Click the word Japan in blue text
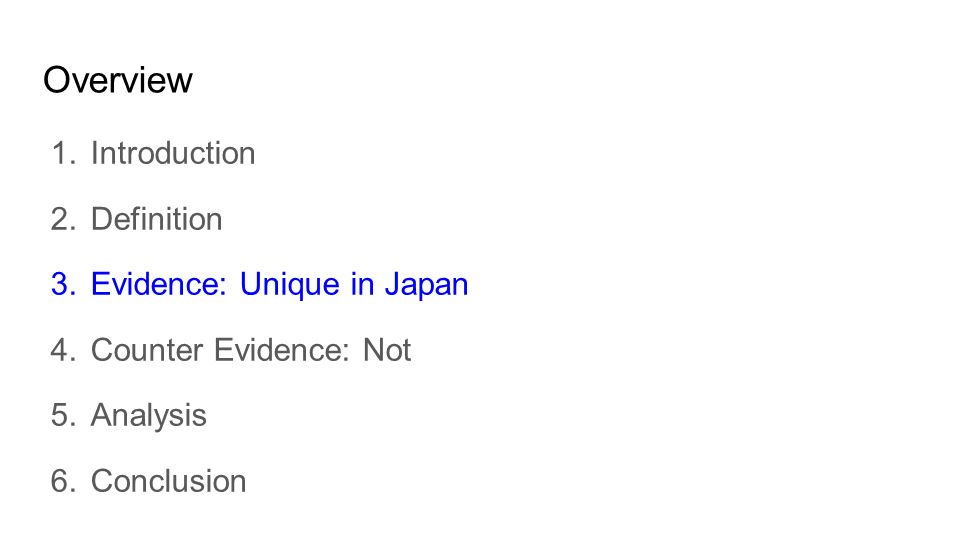Image resolution: width=960 pixels, height=540 pixels. (426, 286)
